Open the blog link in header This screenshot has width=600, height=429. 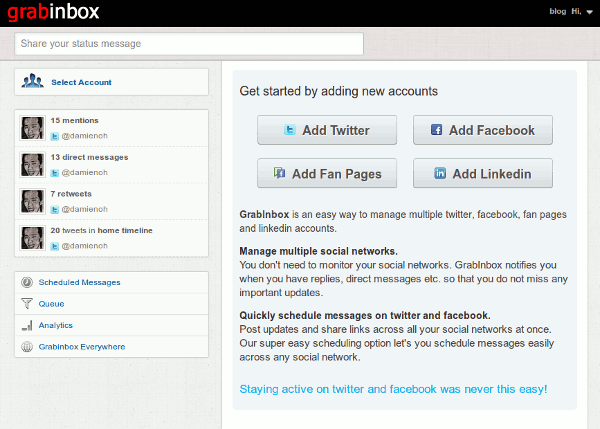(x=558, y=11)
